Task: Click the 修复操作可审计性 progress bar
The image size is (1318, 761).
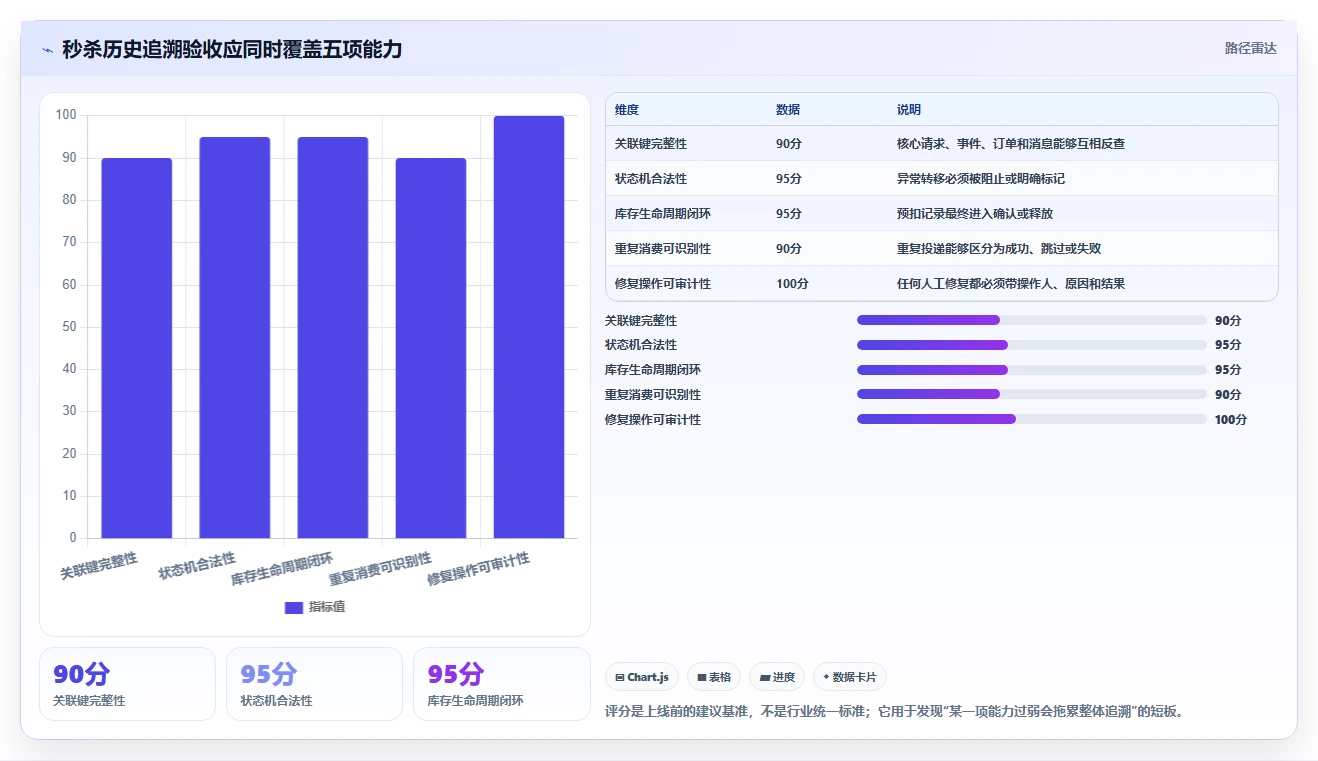Action: pos(1032,419)
